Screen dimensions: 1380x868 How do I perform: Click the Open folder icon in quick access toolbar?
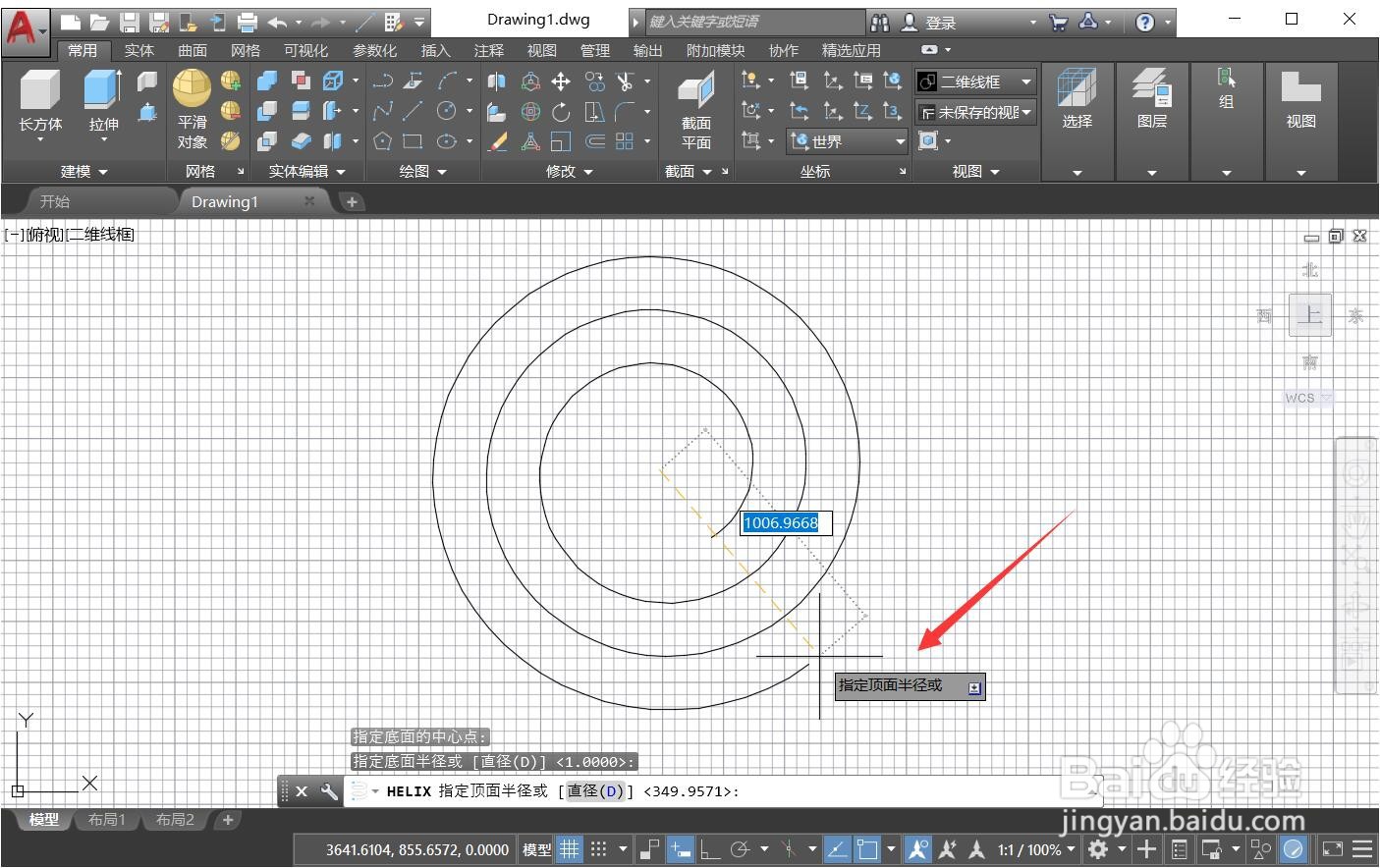point(99,22)
